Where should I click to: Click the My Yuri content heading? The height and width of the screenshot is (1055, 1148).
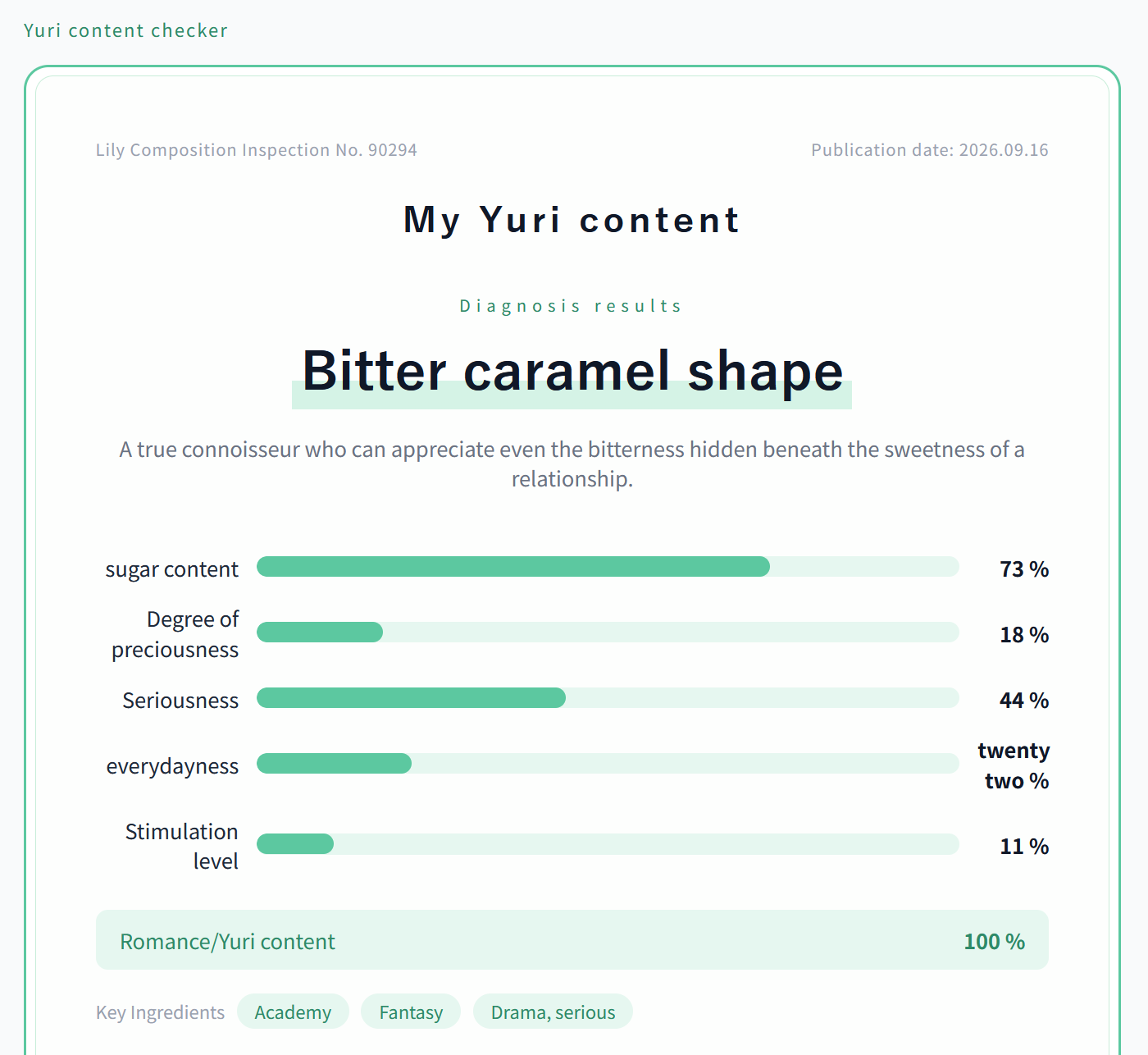tap(572, 220)
